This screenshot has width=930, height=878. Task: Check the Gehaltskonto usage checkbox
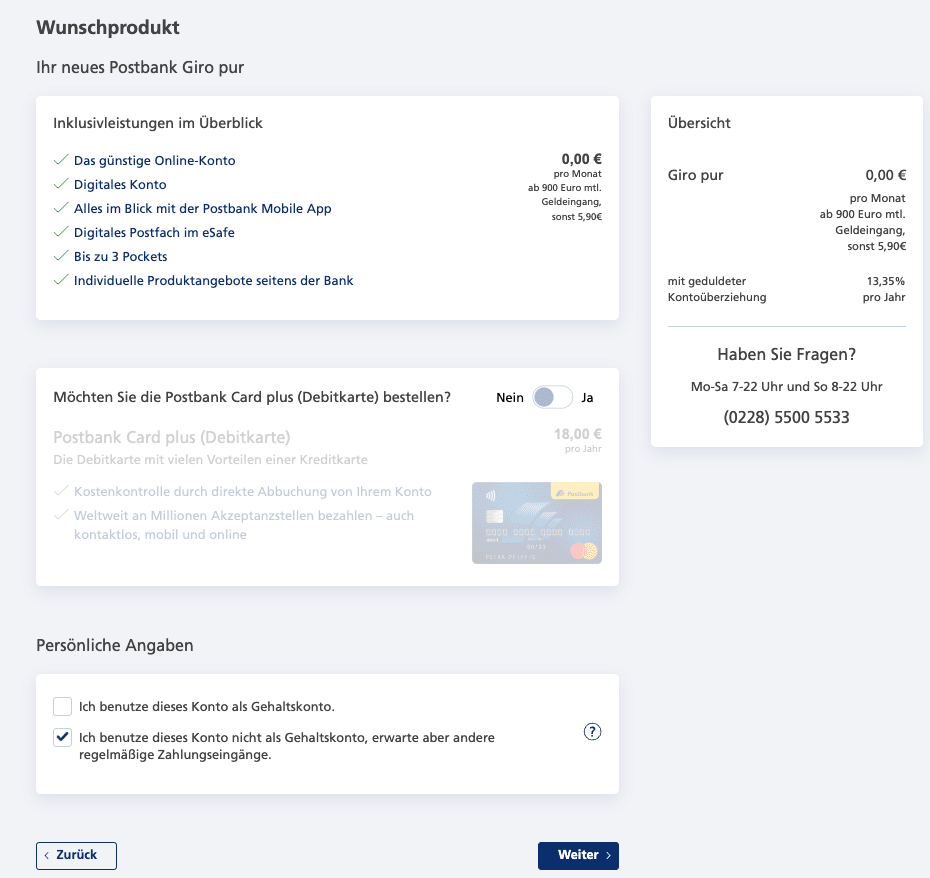[62, 707]
